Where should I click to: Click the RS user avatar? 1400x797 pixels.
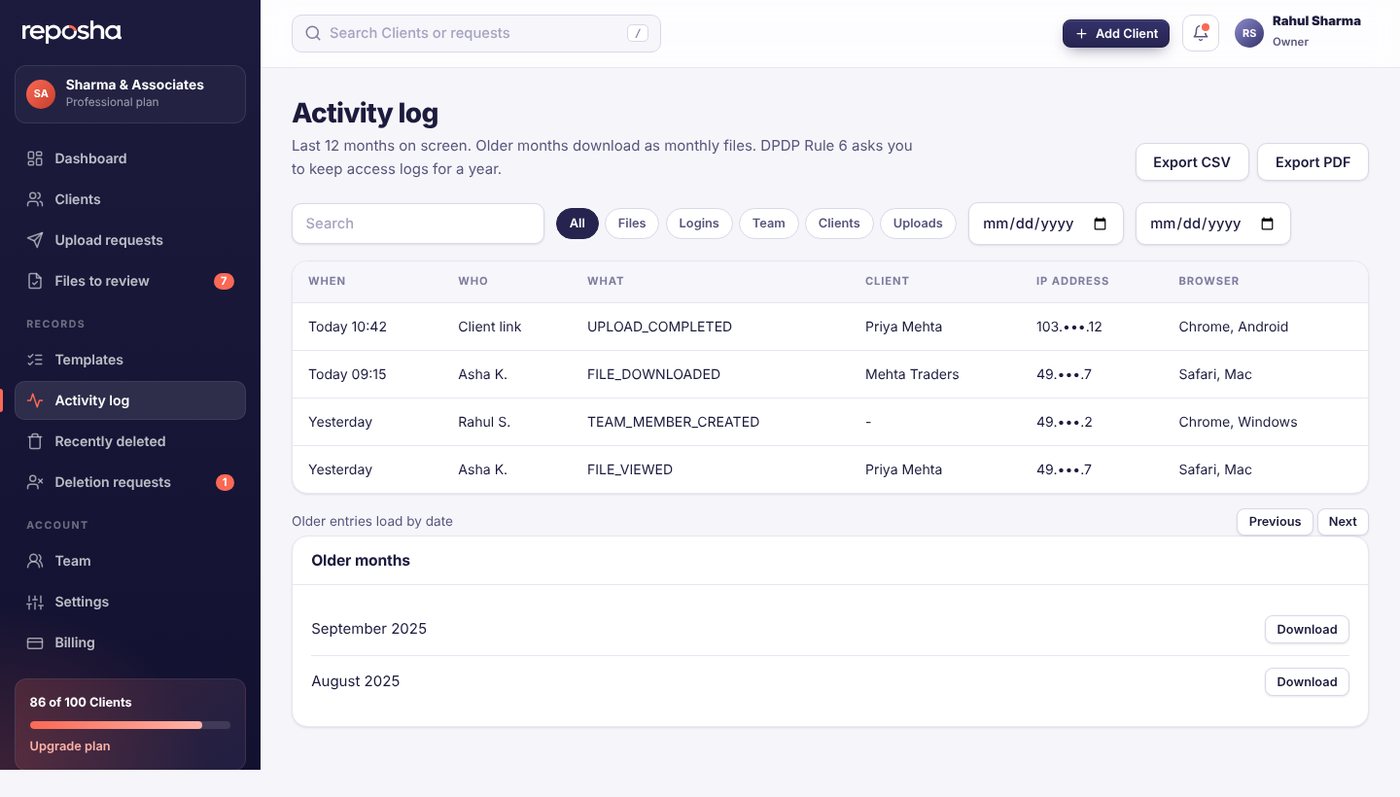tap(1249, 33)
